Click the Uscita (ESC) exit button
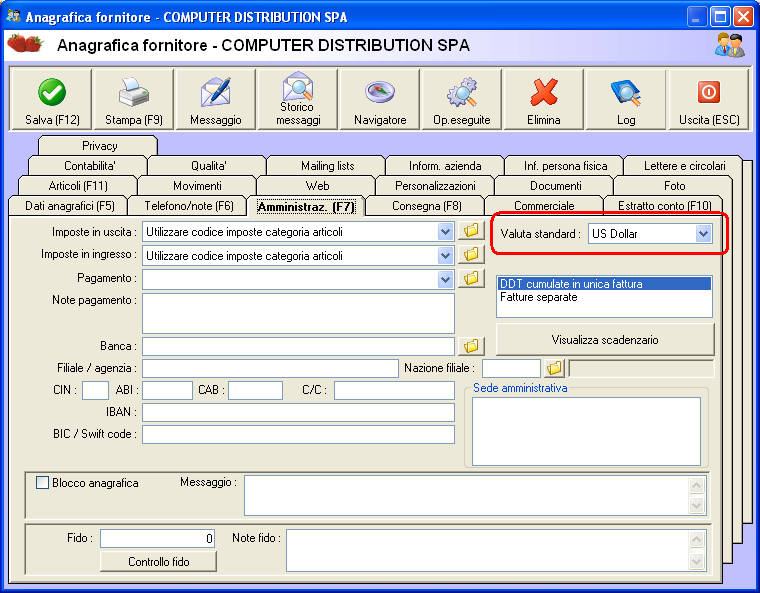 point(709,99)
